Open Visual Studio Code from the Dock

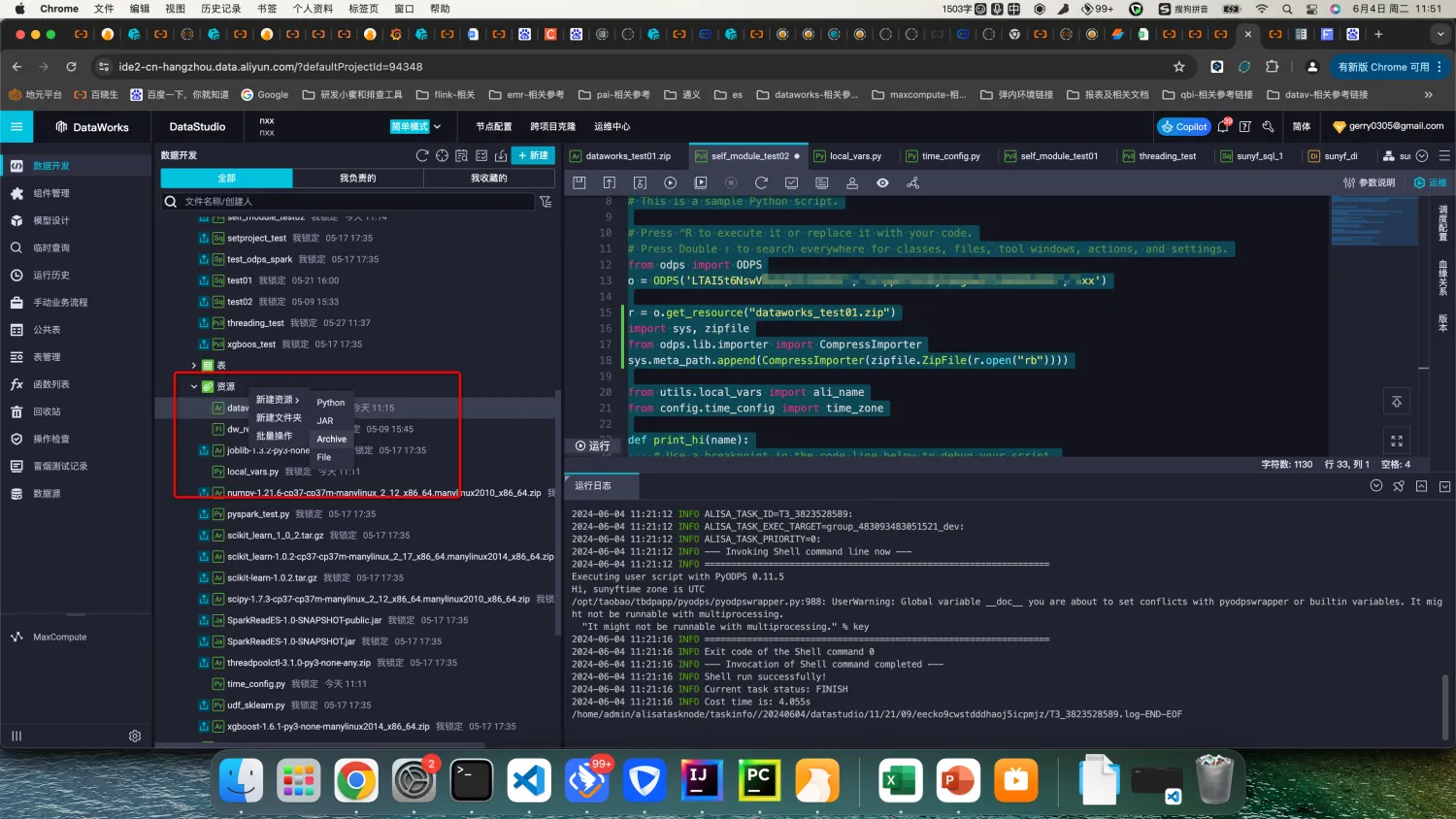[529, 779]
